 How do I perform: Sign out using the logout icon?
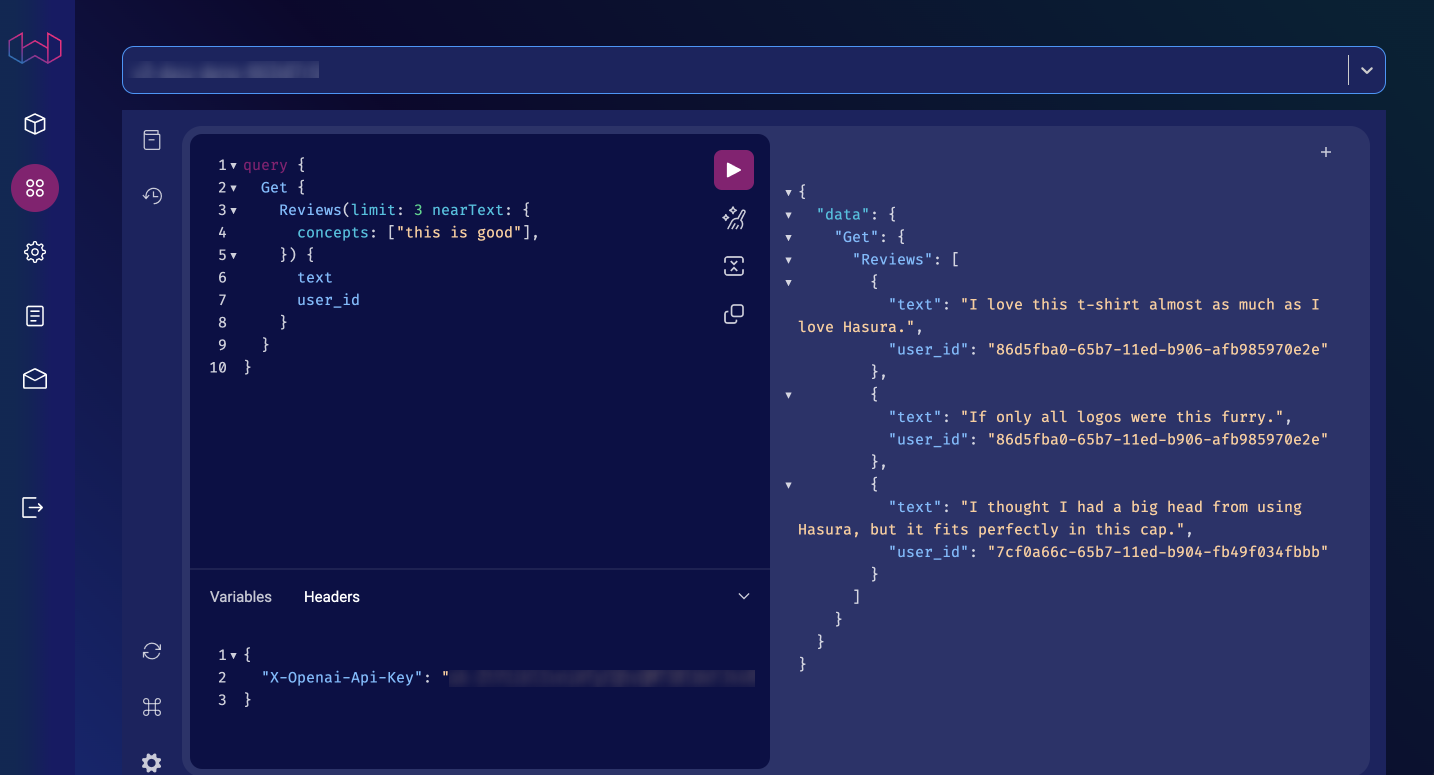pyautogui.click(x=35, y=507)
